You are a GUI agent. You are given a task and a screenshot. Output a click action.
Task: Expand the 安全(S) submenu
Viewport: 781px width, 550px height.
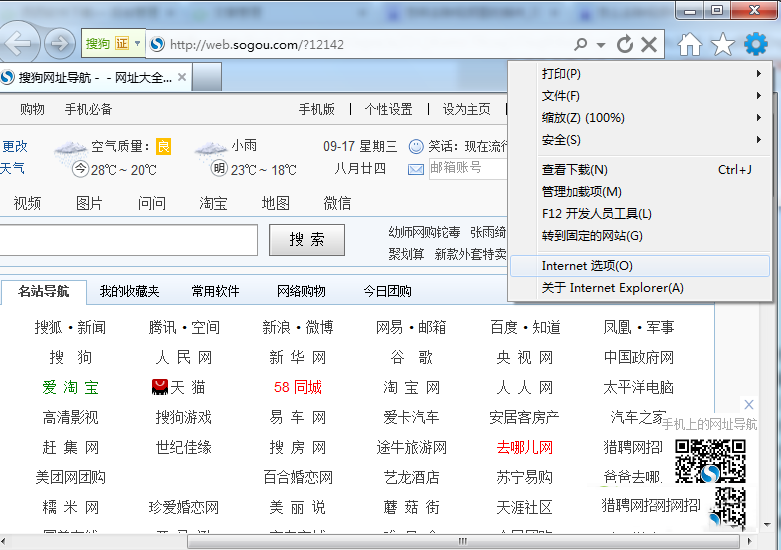759,139
